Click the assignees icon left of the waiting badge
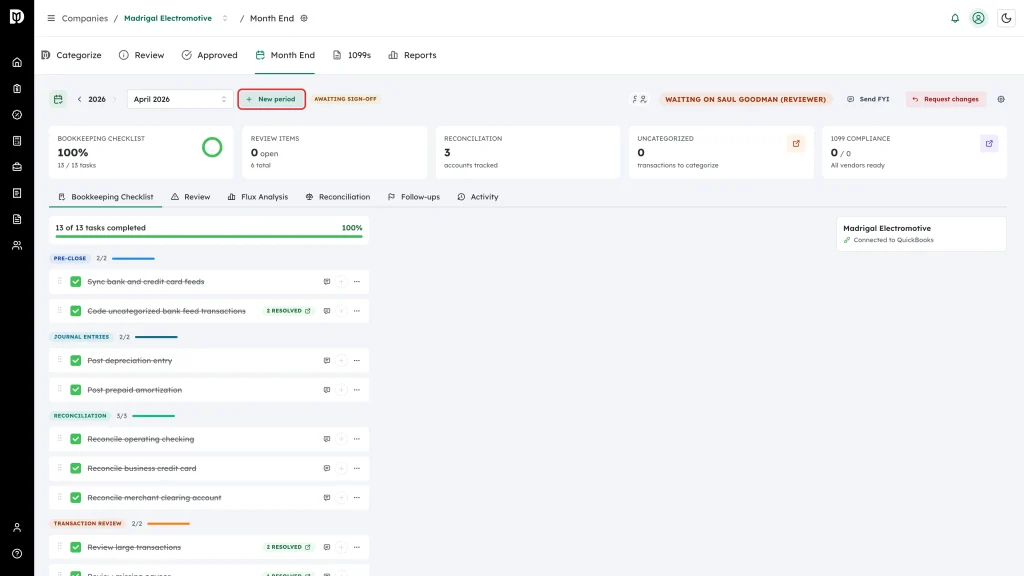The width and height of the screenshot is (1024, 576). pos(639,99)
